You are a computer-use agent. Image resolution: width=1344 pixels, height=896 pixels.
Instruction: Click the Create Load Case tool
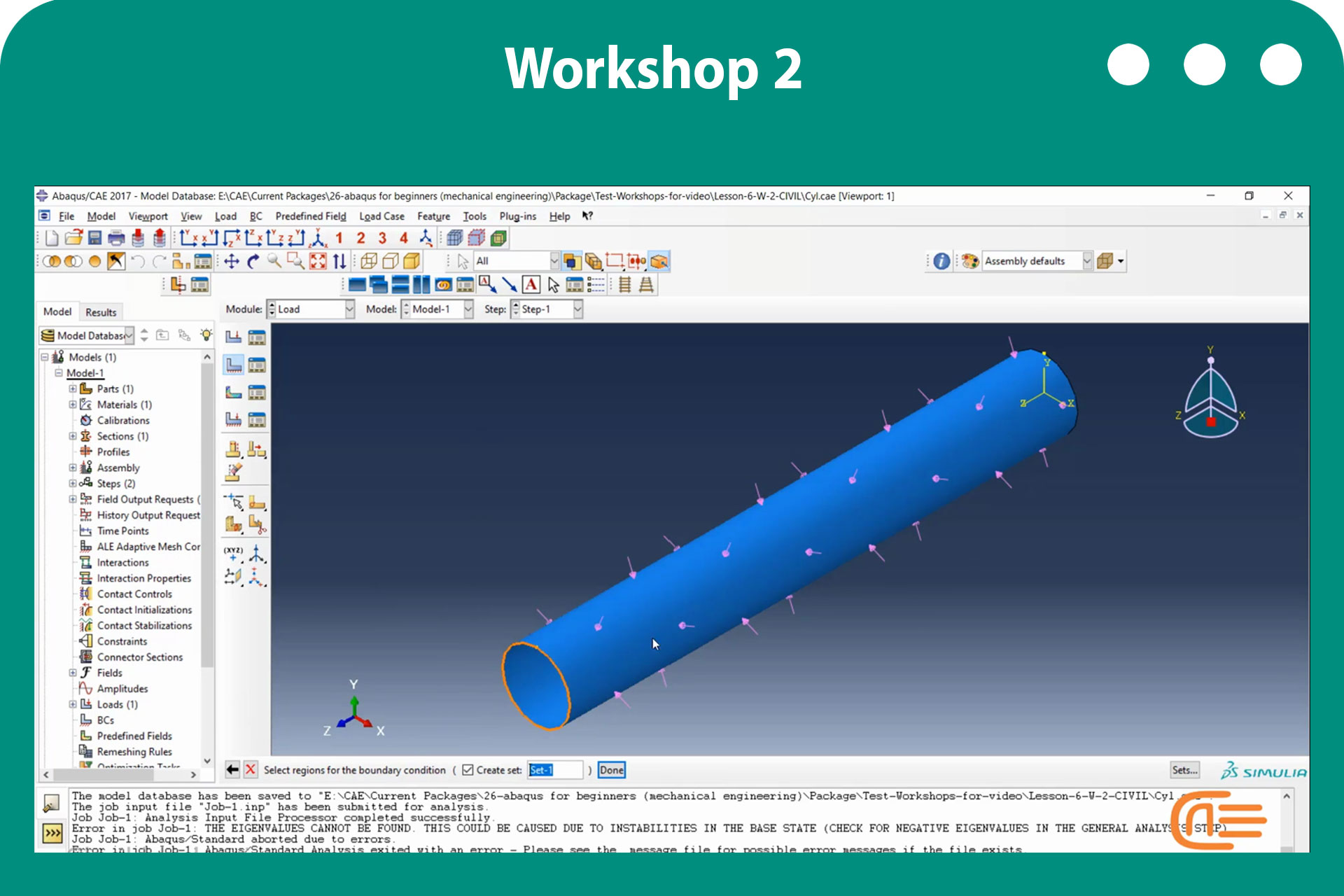[x=233, y=419]
